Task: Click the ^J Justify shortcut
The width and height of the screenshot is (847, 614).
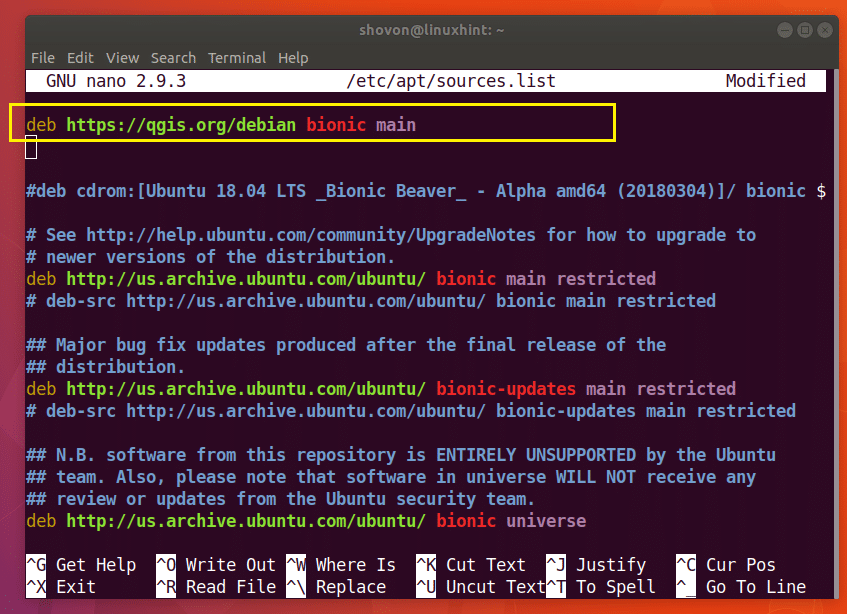Action: 596,565
